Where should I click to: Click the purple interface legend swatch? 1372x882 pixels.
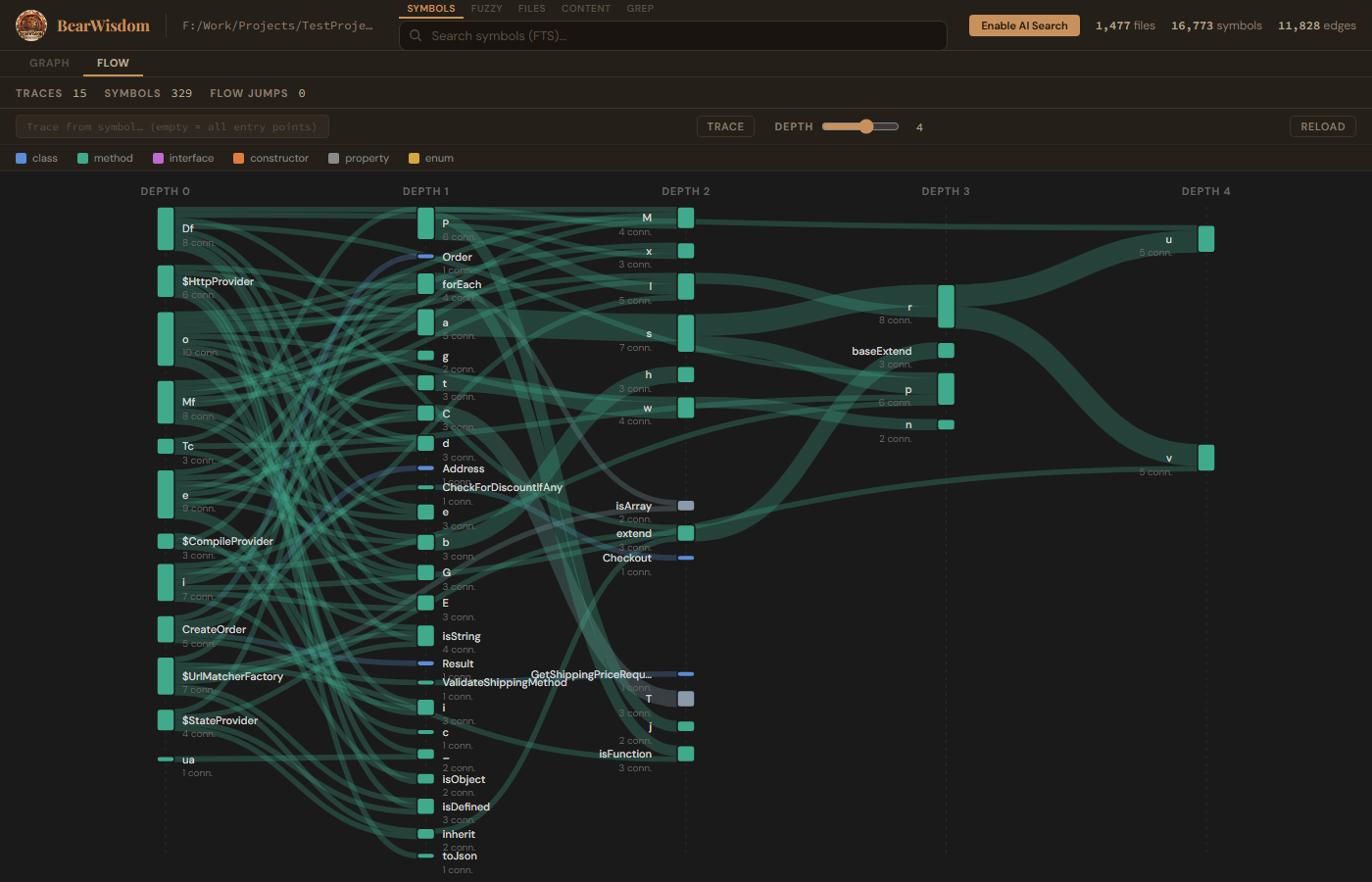(158, 158)
